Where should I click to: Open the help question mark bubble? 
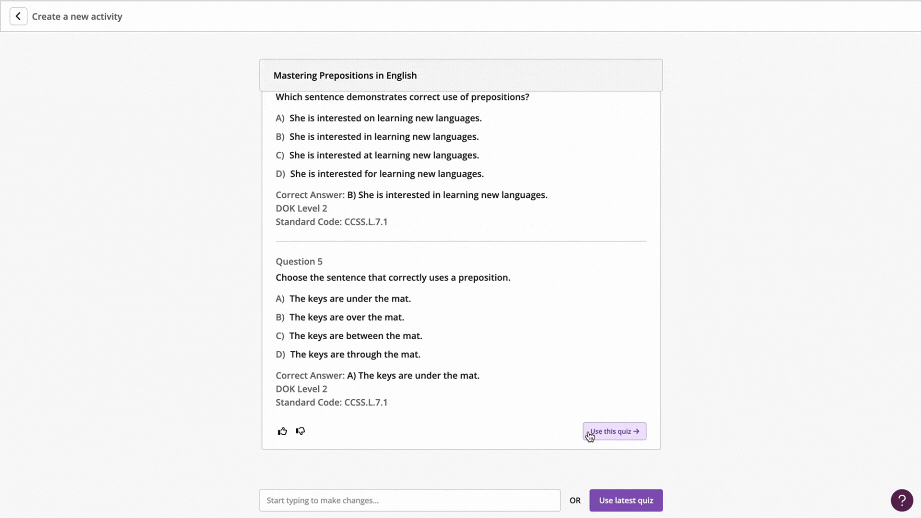(902, 500)
